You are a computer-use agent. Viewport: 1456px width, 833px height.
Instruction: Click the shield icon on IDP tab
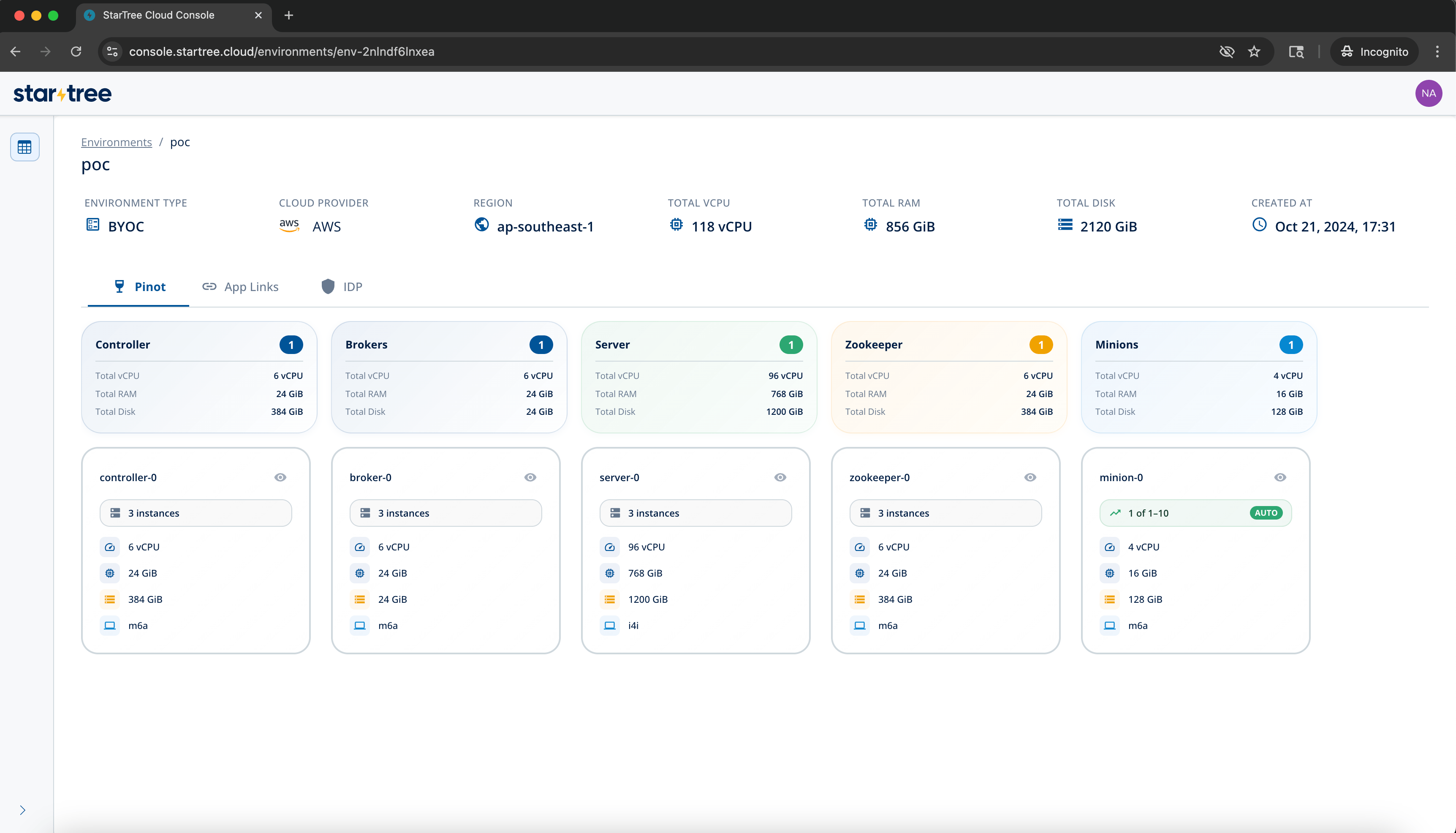tap(328, 286)
